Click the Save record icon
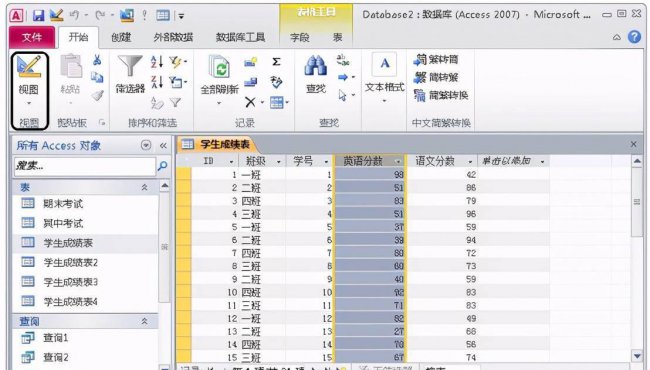Image resolution: width=650 pixels, height=370 pixels. tap(250, 82)
